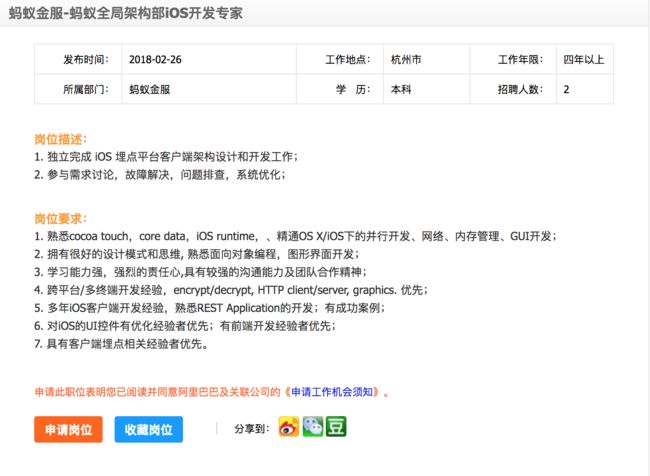
Task: Click the 工作地点 label cell
Action: click(x=340, y=59)
